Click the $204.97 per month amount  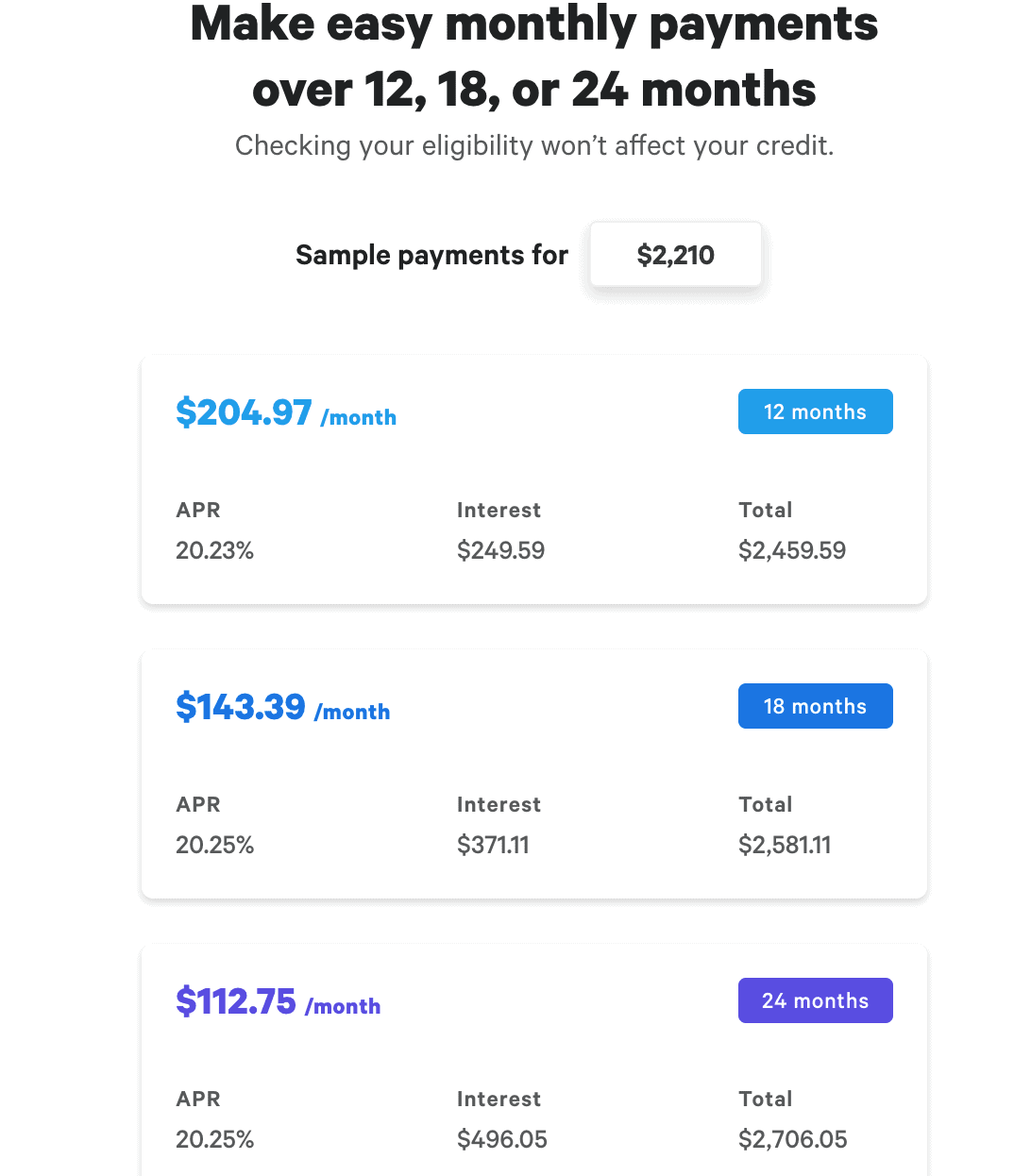click(x=244, y=412)
